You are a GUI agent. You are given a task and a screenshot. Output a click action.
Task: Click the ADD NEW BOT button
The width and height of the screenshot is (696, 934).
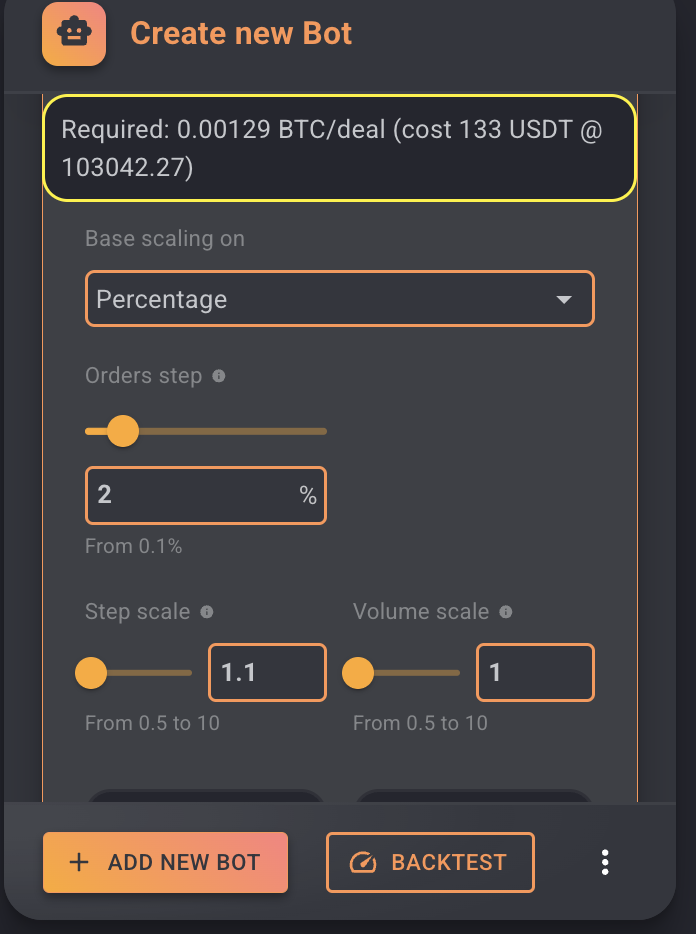click(x=165, y=862)
